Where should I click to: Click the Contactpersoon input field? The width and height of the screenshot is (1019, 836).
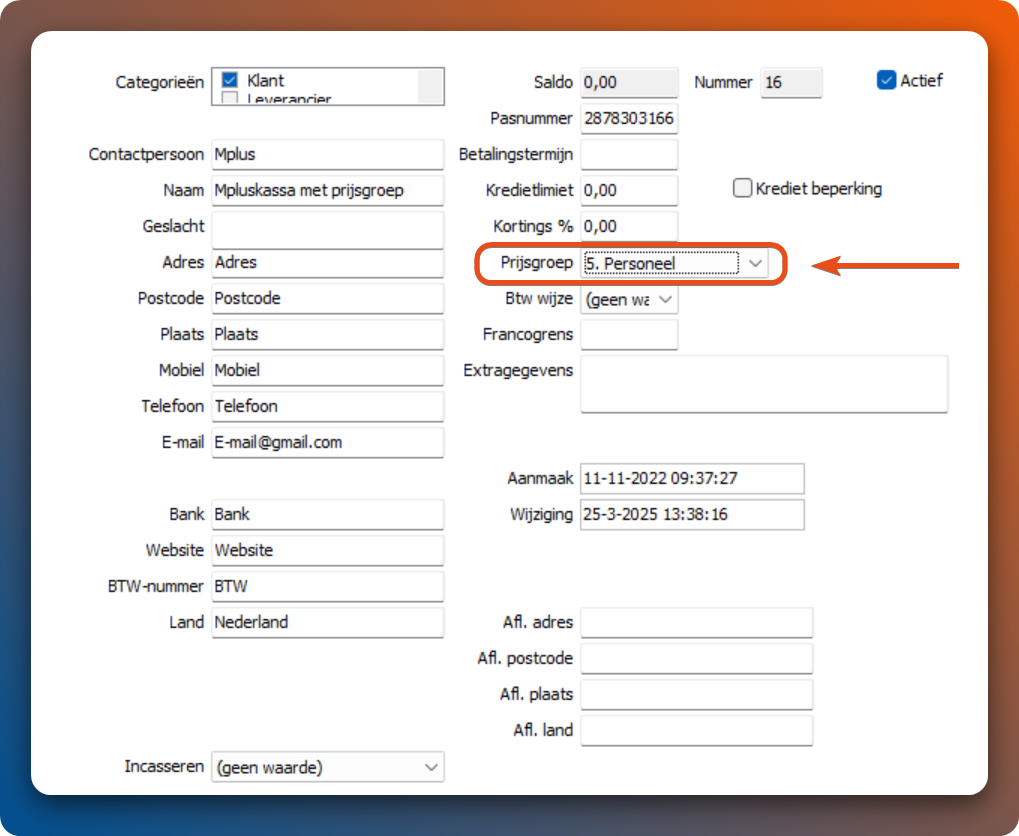[x=327, y=155]
